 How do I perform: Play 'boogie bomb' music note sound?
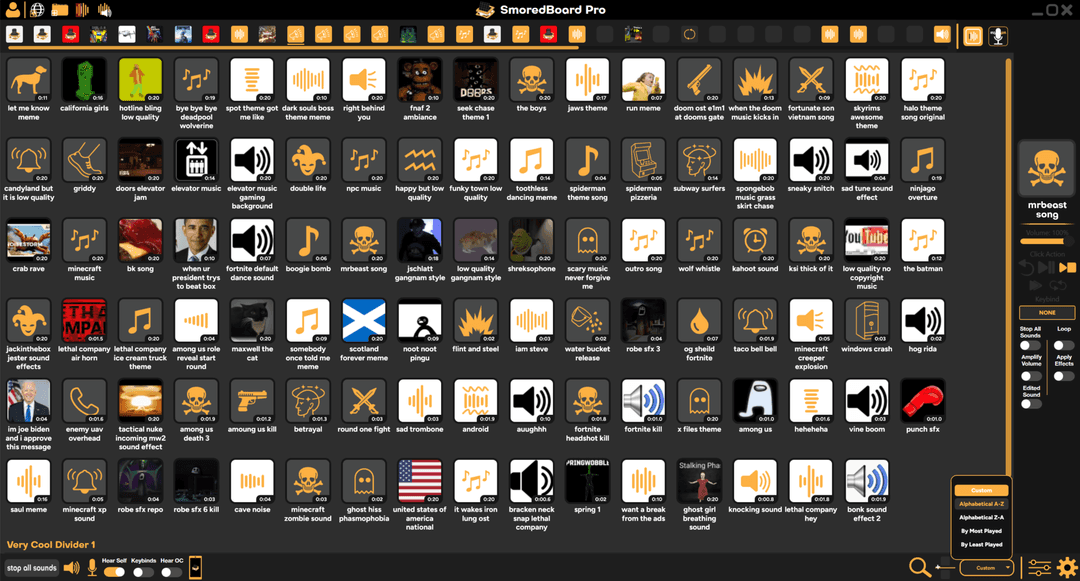(308, 241)
